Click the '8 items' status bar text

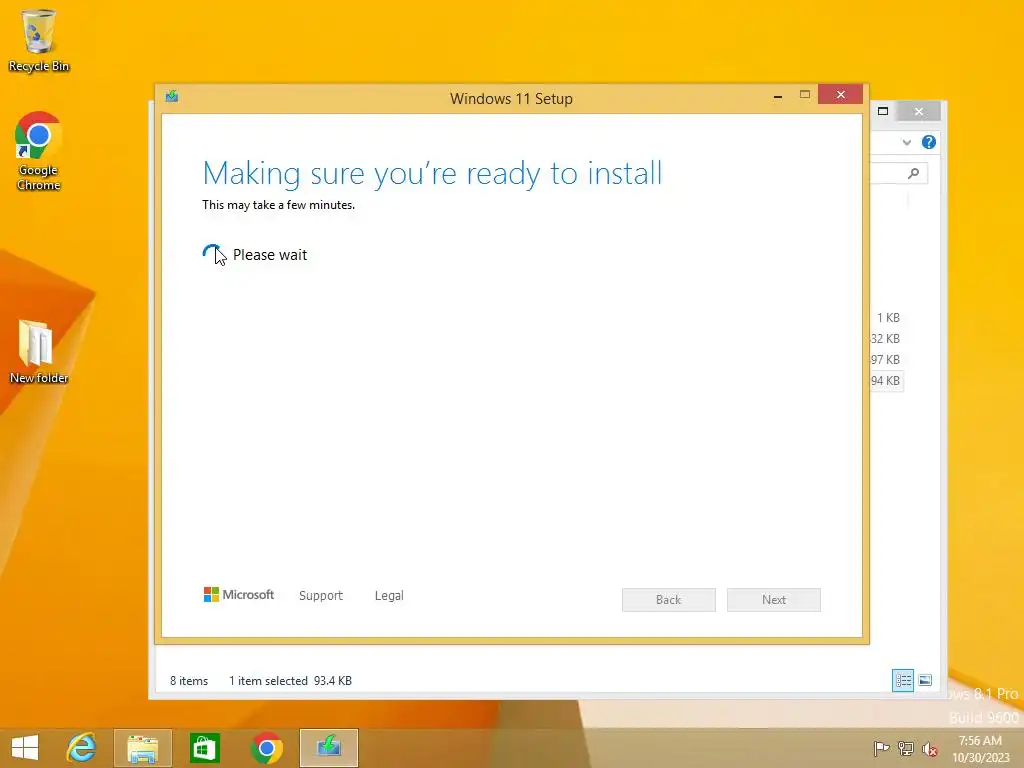point(189,680)
